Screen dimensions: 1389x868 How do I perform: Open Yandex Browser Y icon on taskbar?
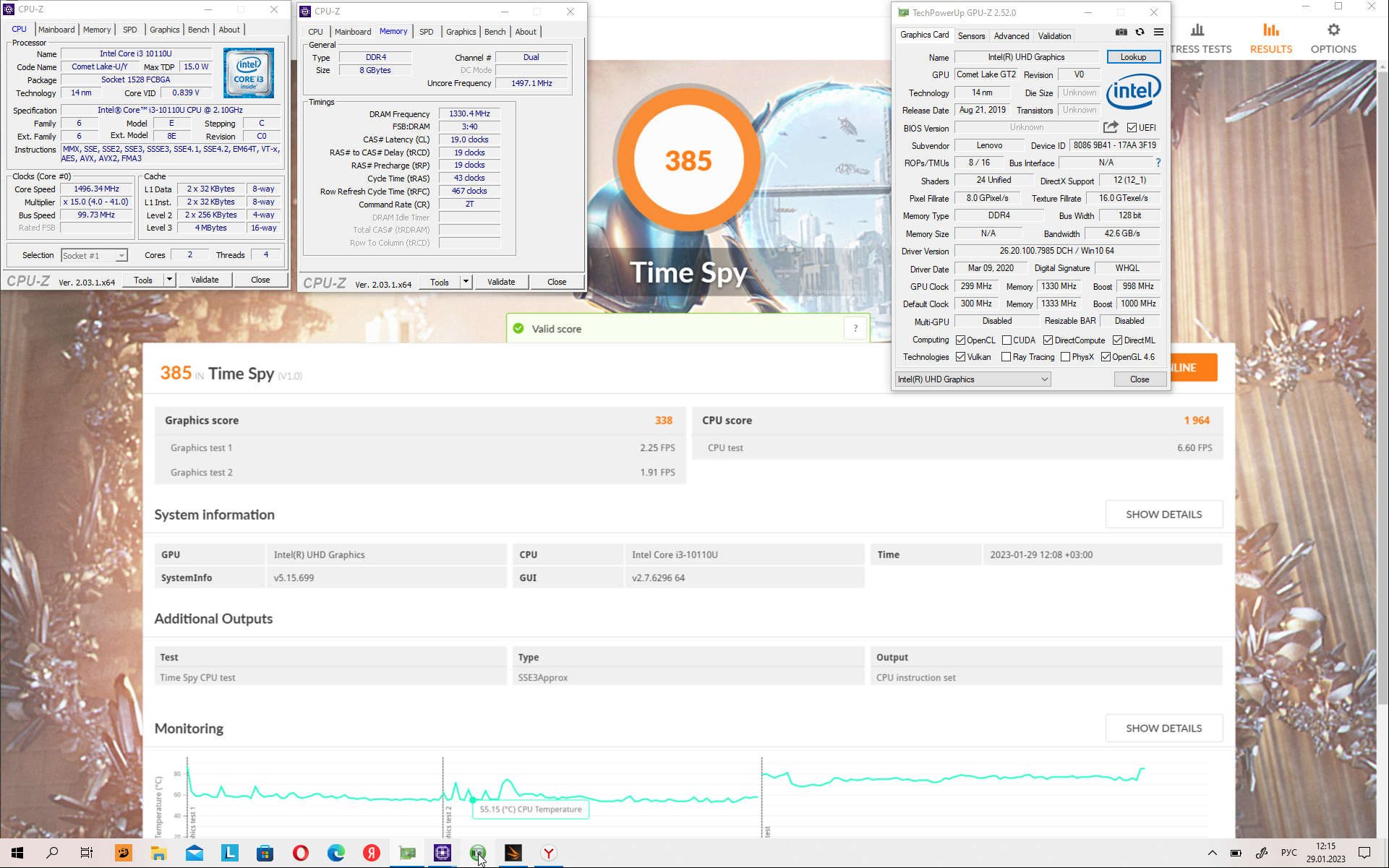[x=548, y=853]
